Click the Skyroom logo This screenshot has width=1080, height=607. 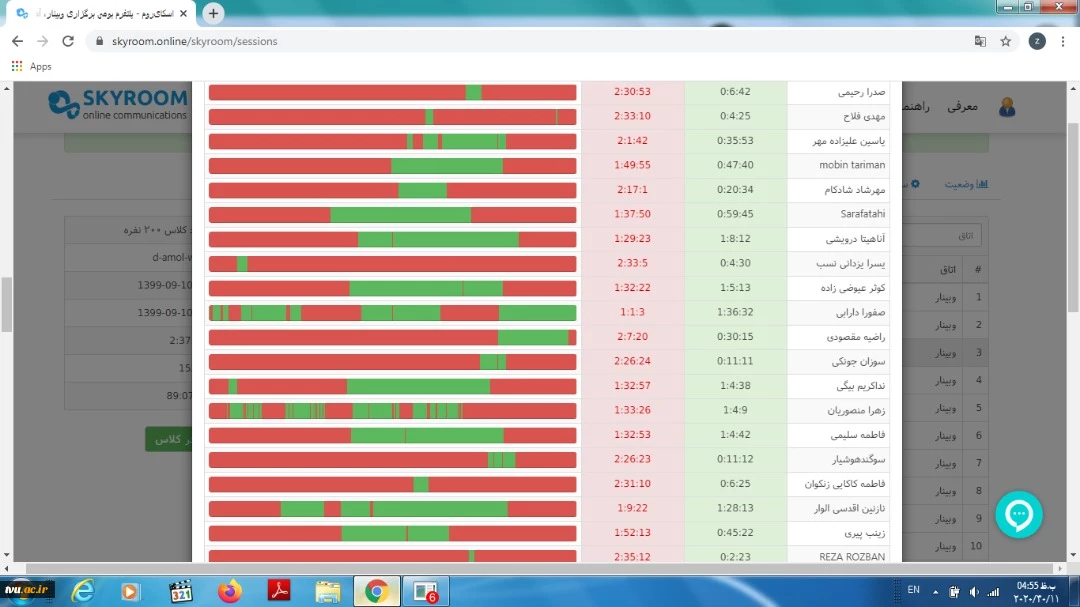pos(119,103)
